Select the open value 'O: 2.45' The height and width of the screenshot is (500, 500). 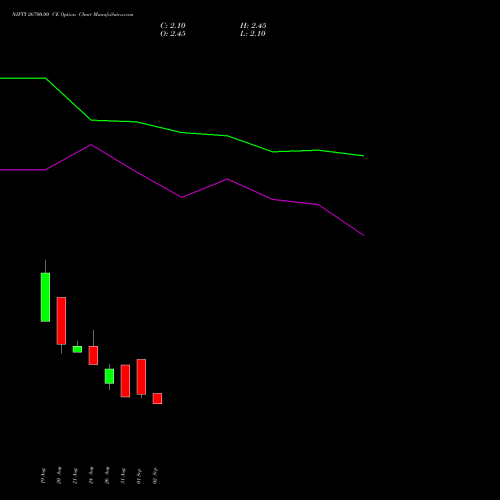point(173,34)
